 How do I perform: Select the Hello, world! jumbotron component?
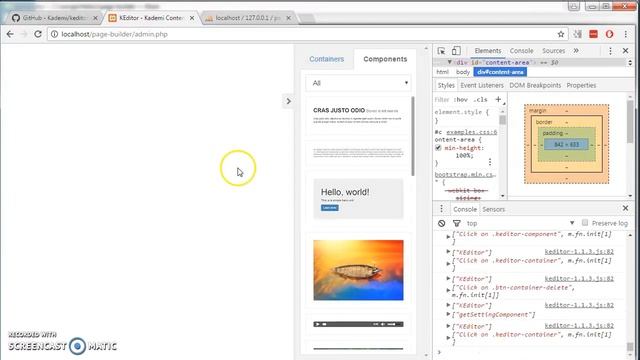[x=358, y=198]
